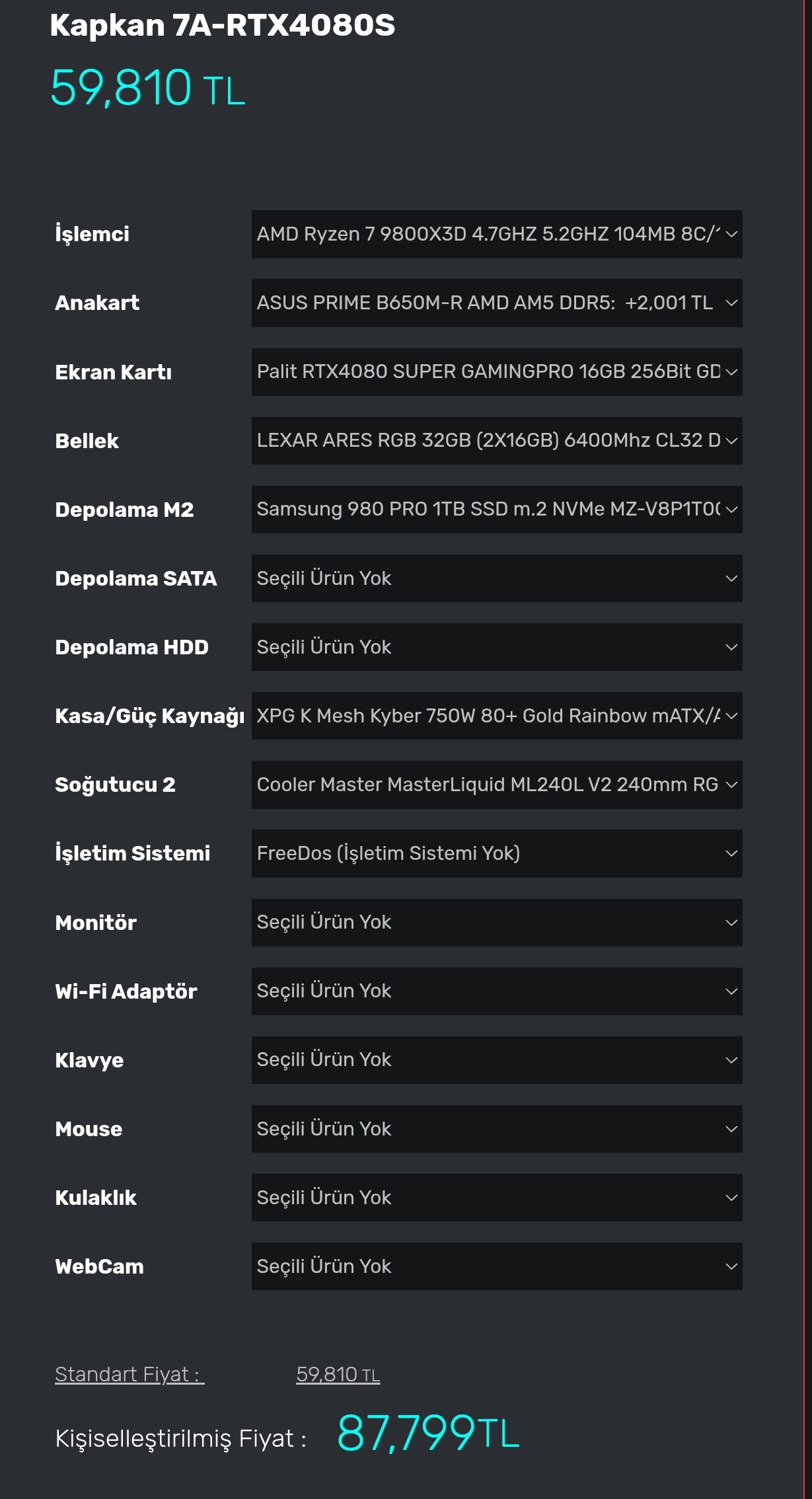
Task: Click the 87,799 TL customized price
Action: [x=427, y=1434]
